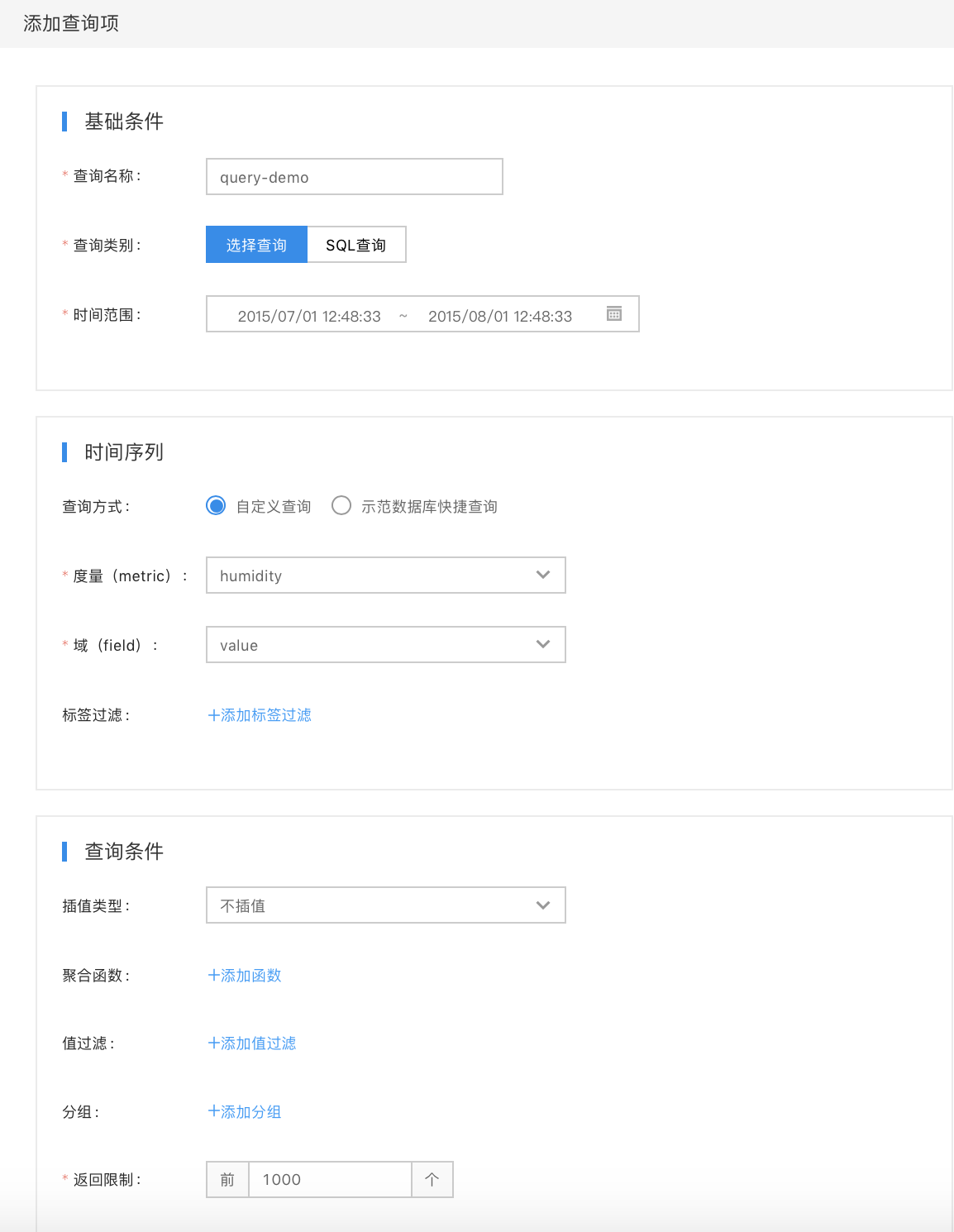Click the 聚合函数 label
Screen dimensions: 954x1232
(95, 976)
